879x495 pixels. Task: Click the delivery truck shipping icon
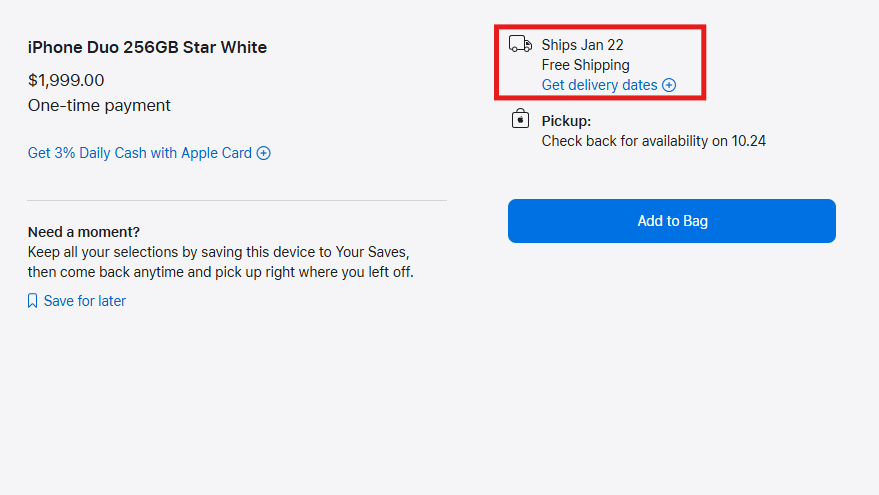point(520,44)
